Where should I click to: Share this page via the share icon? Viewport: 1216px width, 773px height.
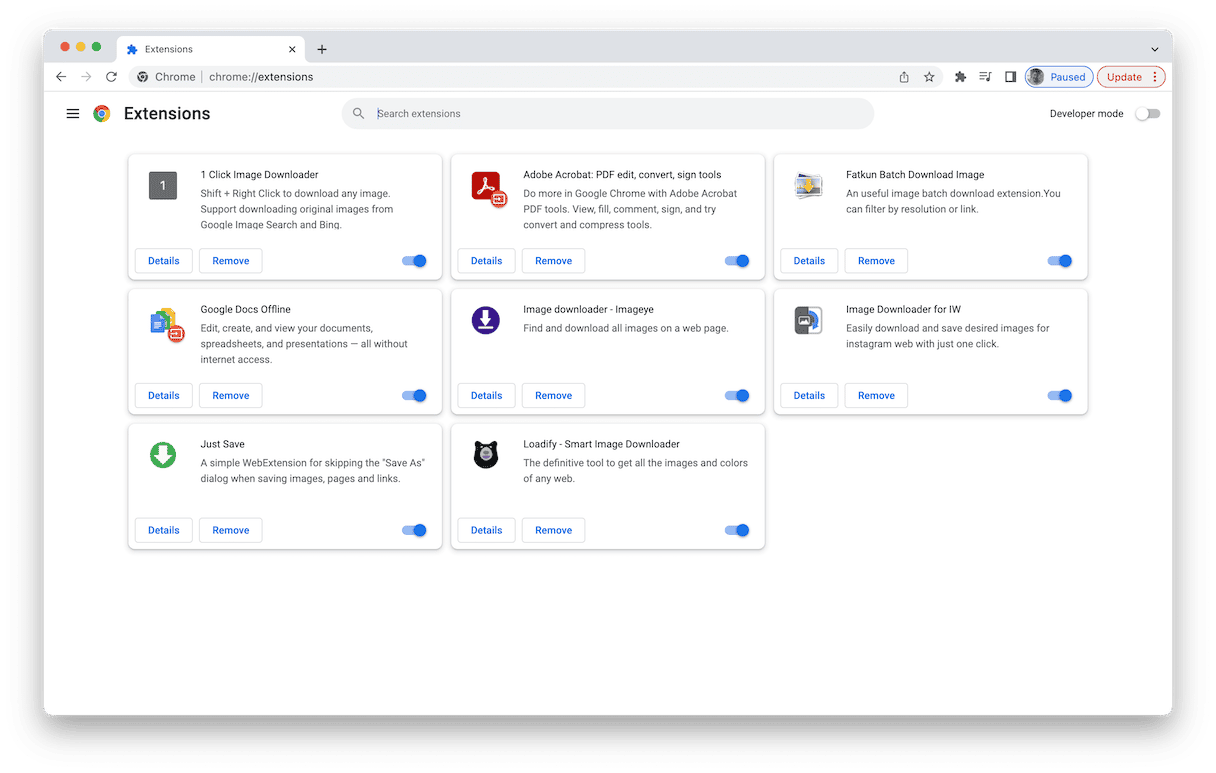coord(904,77)
